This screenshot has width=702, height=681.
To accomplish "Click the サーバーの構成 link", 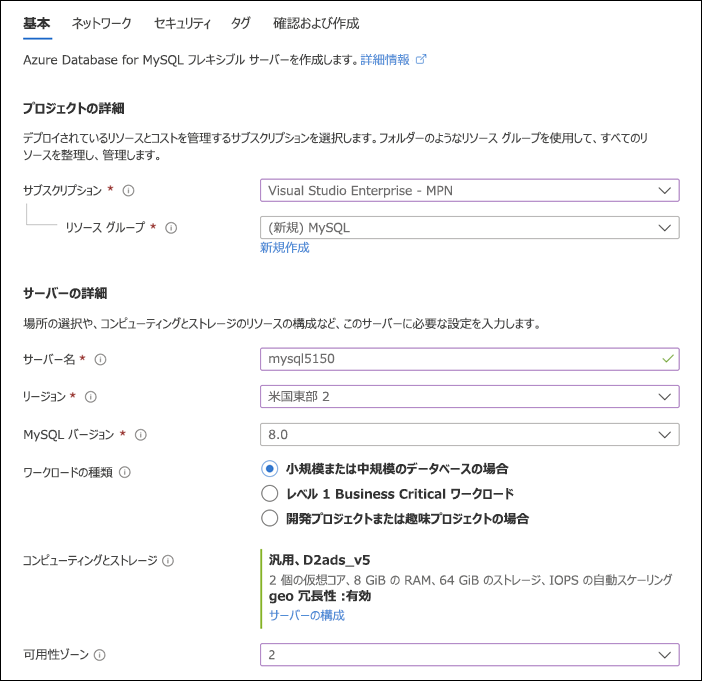I will click(x=307, y=616).
